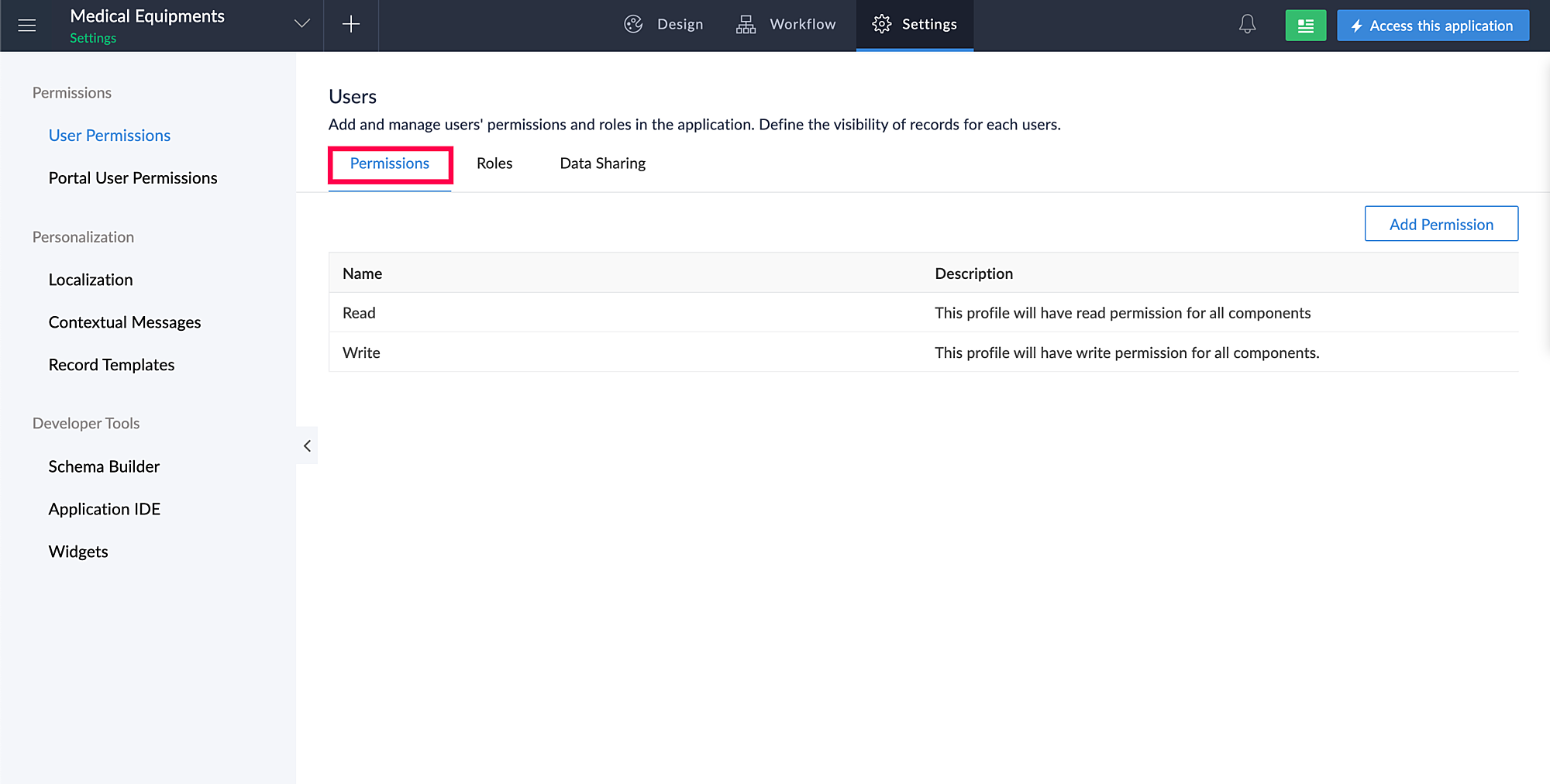
Task: Click the Name column header
Action: pos(363,273)
